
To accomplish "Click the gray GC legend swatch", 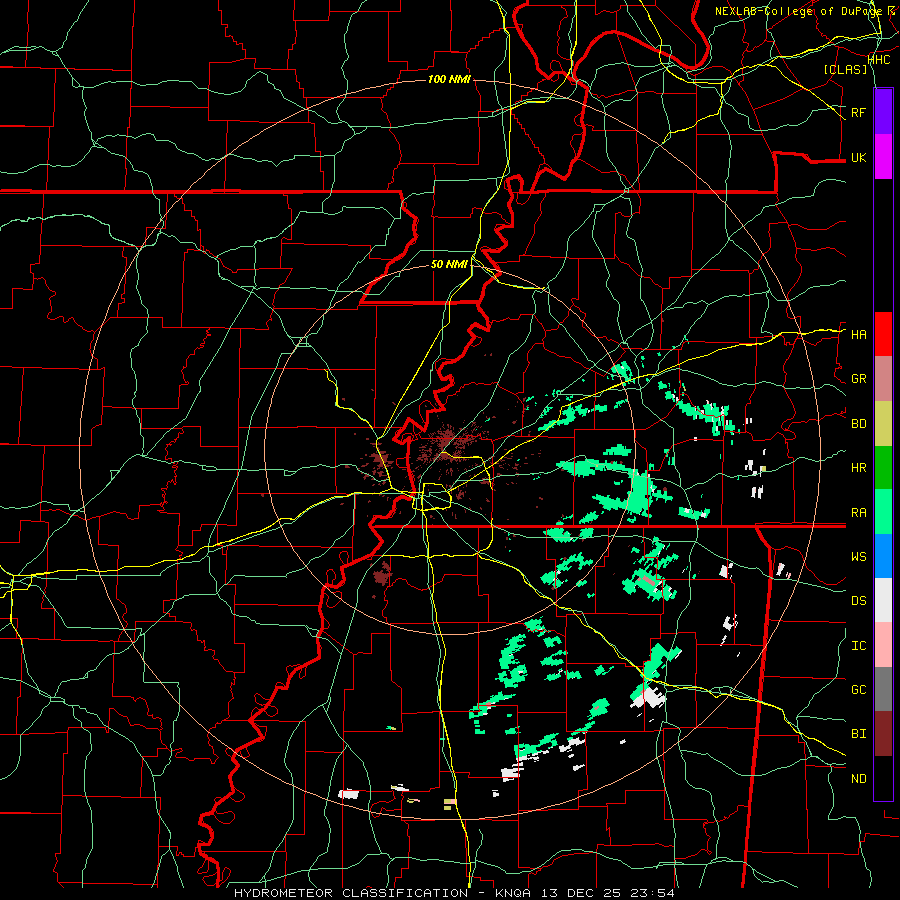I will tap(883, 689).
